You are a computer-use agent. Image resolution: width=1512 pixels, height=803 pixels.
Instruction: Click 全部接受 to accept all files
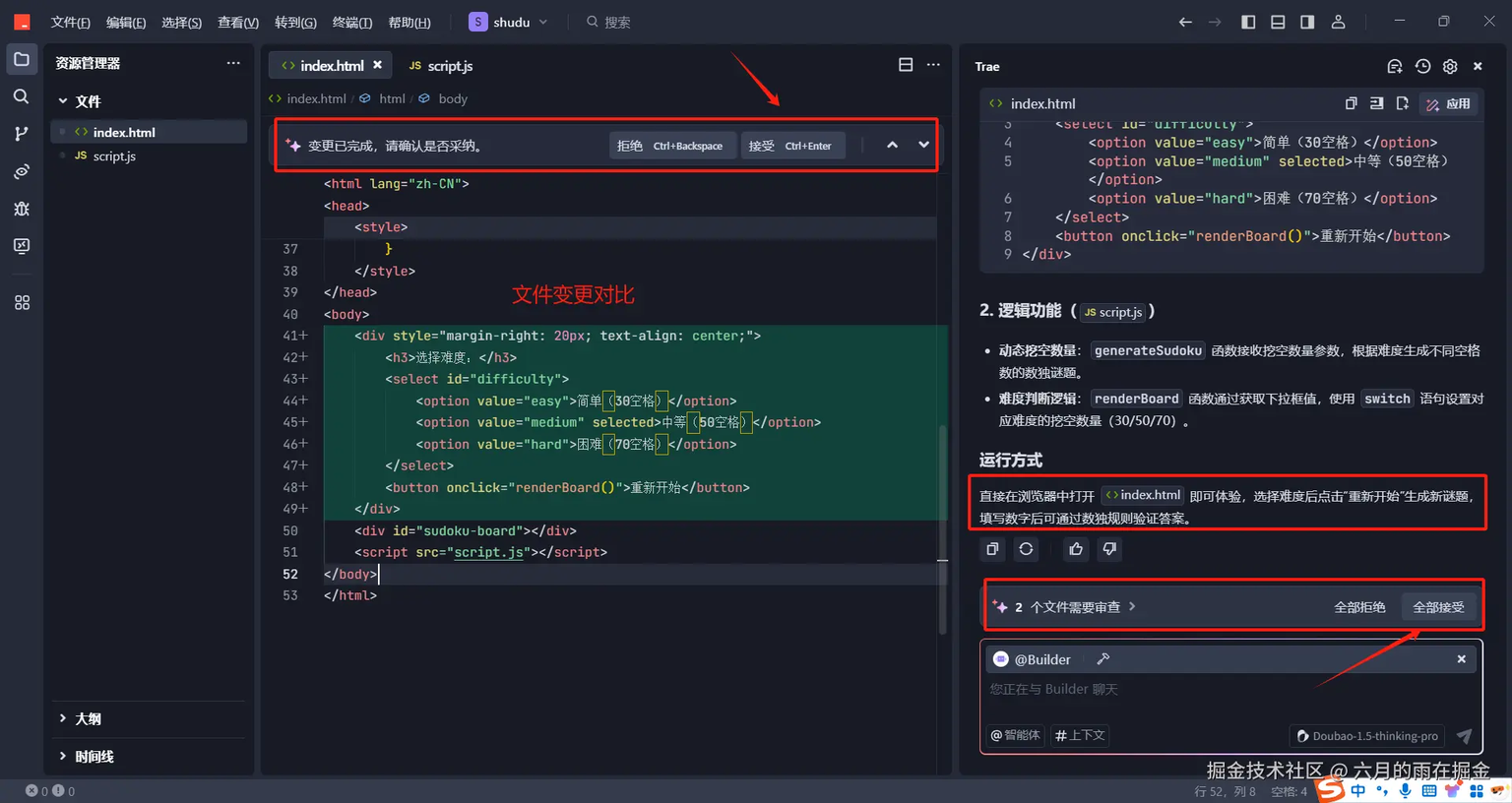coord(1438,607)
